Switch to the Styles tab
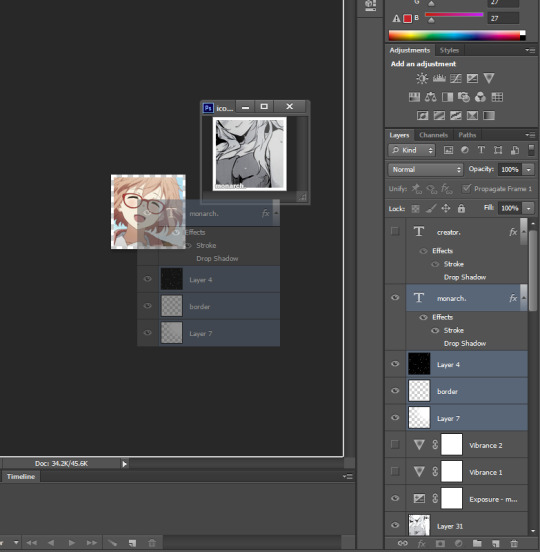This screenshot has height=552, width=540. tap(449, 50)
